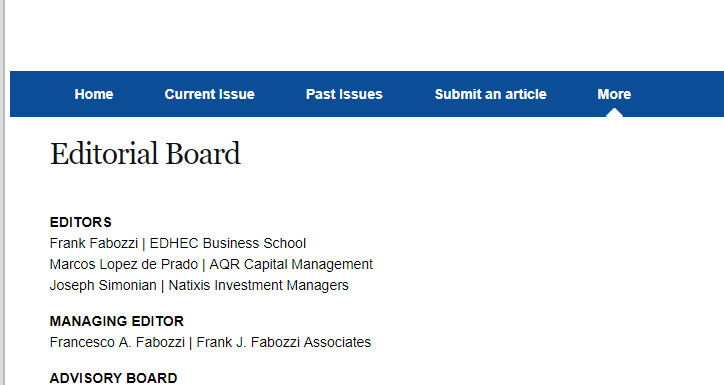
Task: Click the AQR Capital Management affiliation
Action: (x=291, y=264)
